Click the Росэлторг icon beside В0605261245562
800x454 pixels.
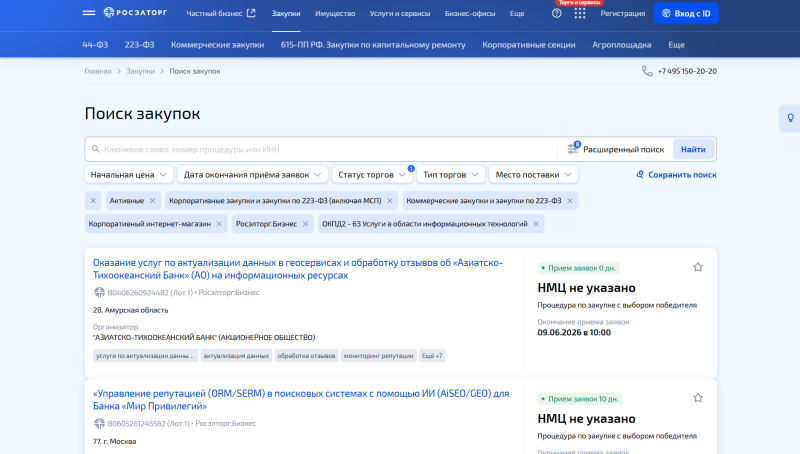point(99,423)
